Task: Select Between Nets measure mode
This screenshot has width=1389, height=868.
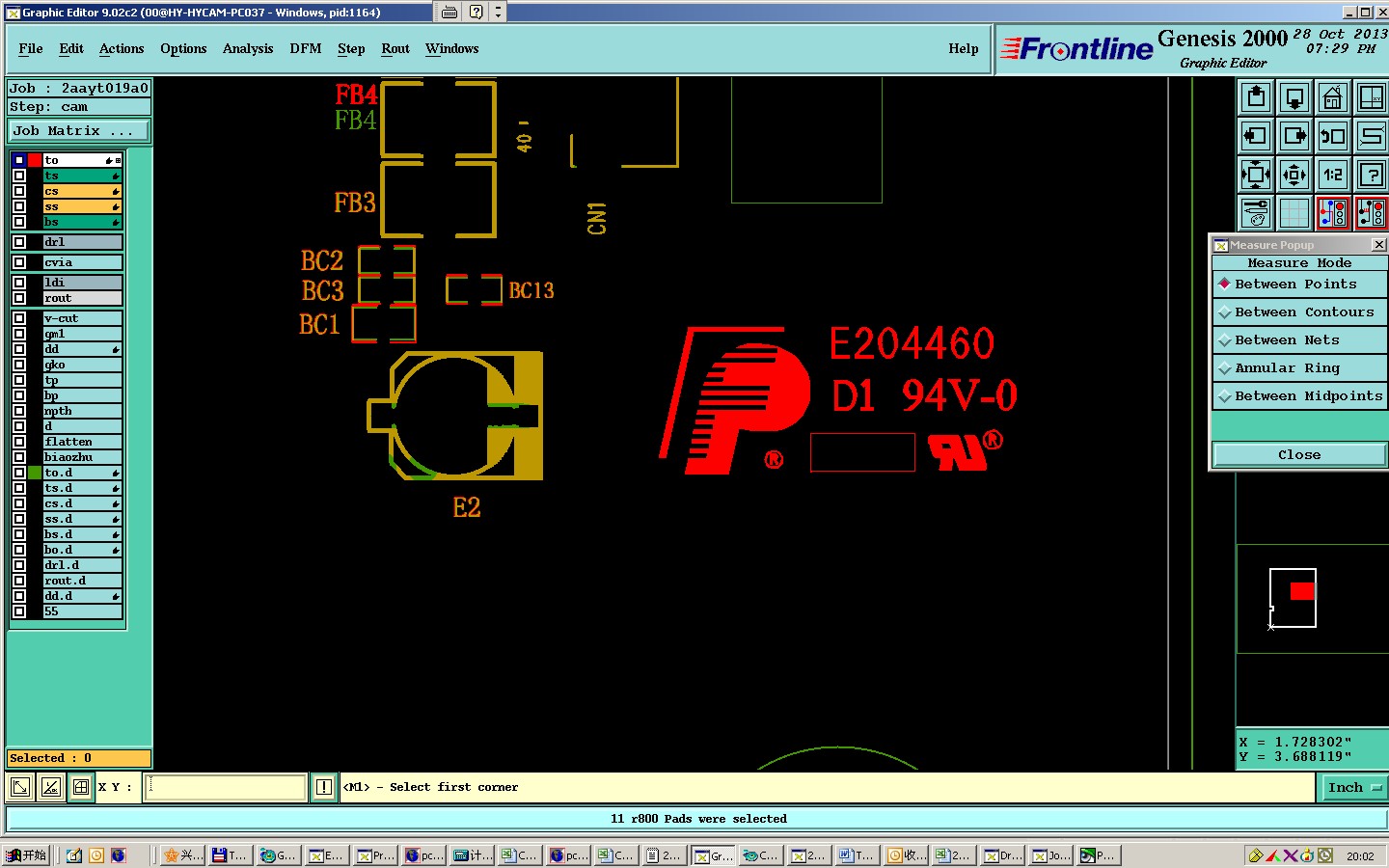Action: tap(1299, 340)
